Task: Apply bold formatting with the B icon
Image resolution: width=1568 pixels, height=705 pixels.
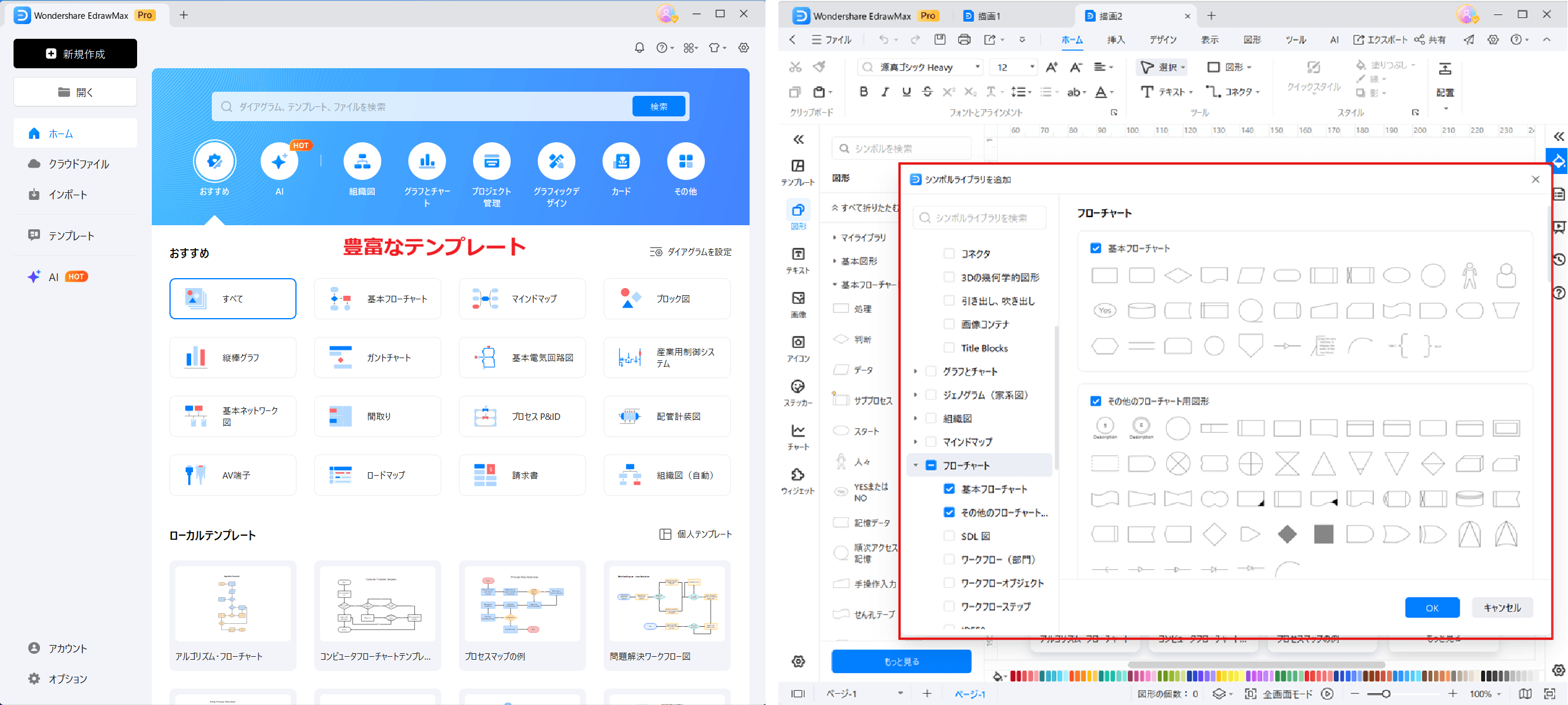Action: (863, 91)
